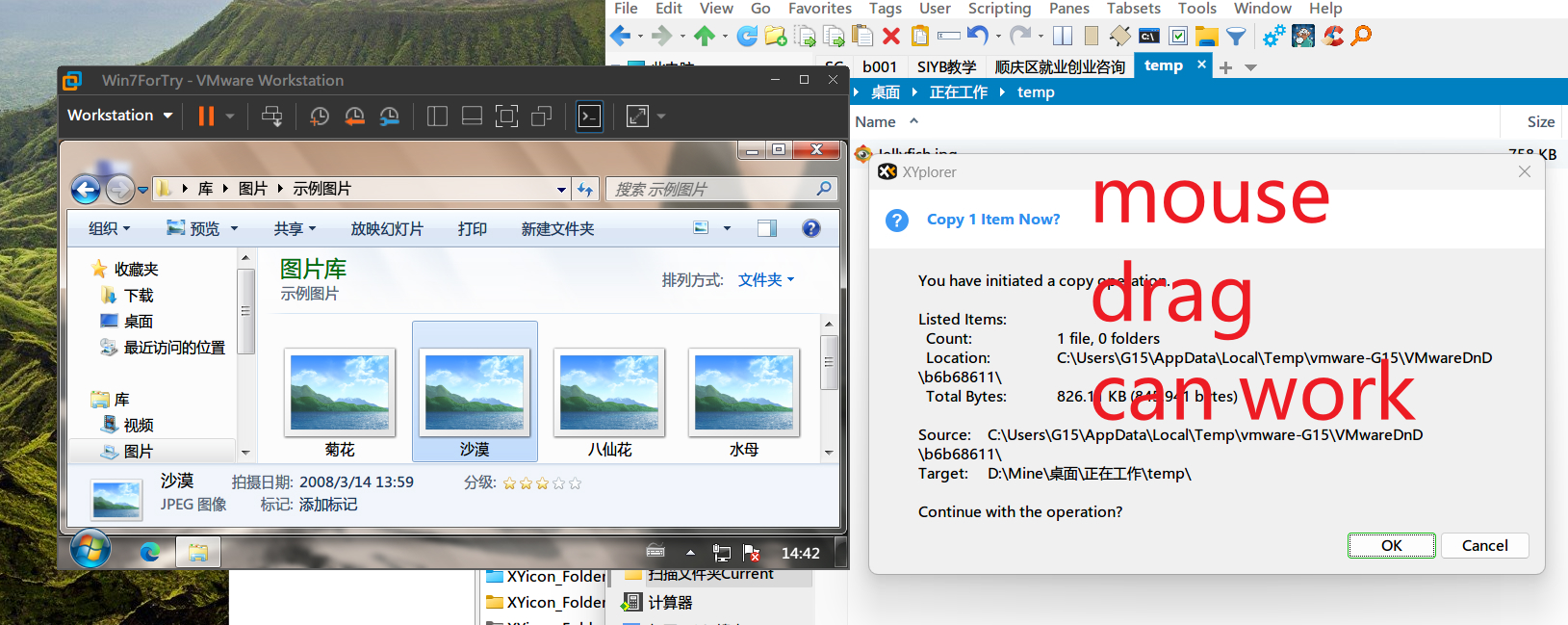Select 下载 in navigation pane
Image resolution: width=1568 pixels, height=625 pixels.
tap(139, 296)
